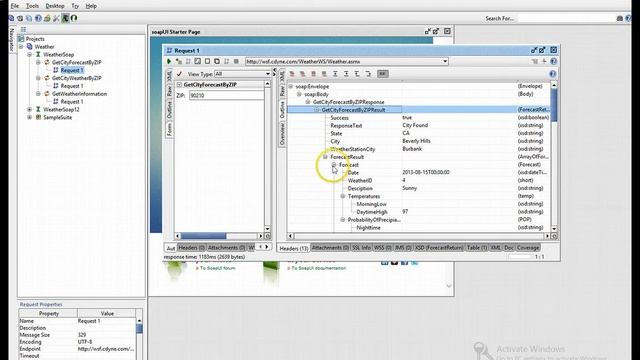The width and height of the screenshot is (640, 360).
Task: Select the response Attachments (0) tab
Action: (330, 247)
